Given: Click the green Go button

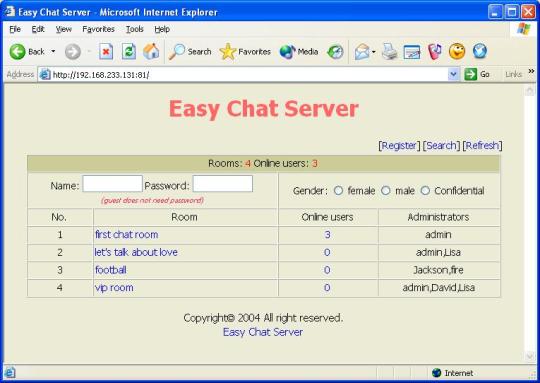Looking at the screenshot, I should pyautogui.click(x=477, y=74).
